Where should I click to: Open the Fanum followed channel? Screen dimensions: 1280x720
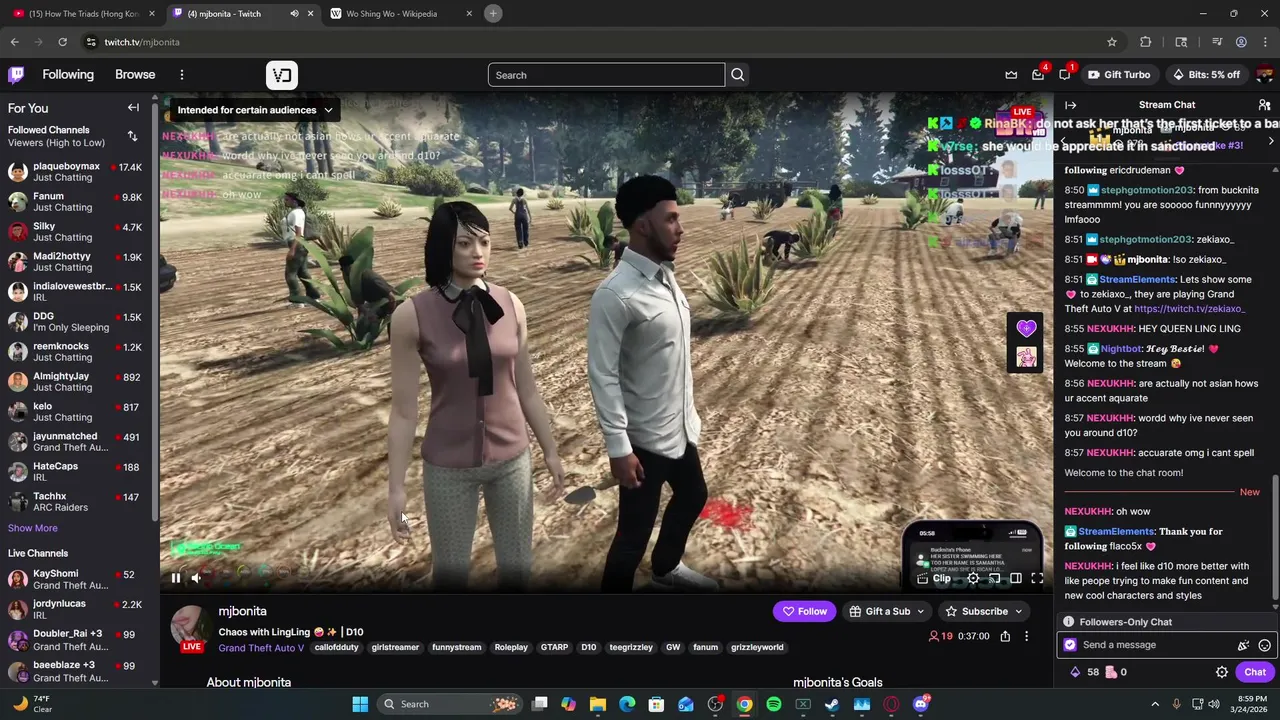(77, 201)
